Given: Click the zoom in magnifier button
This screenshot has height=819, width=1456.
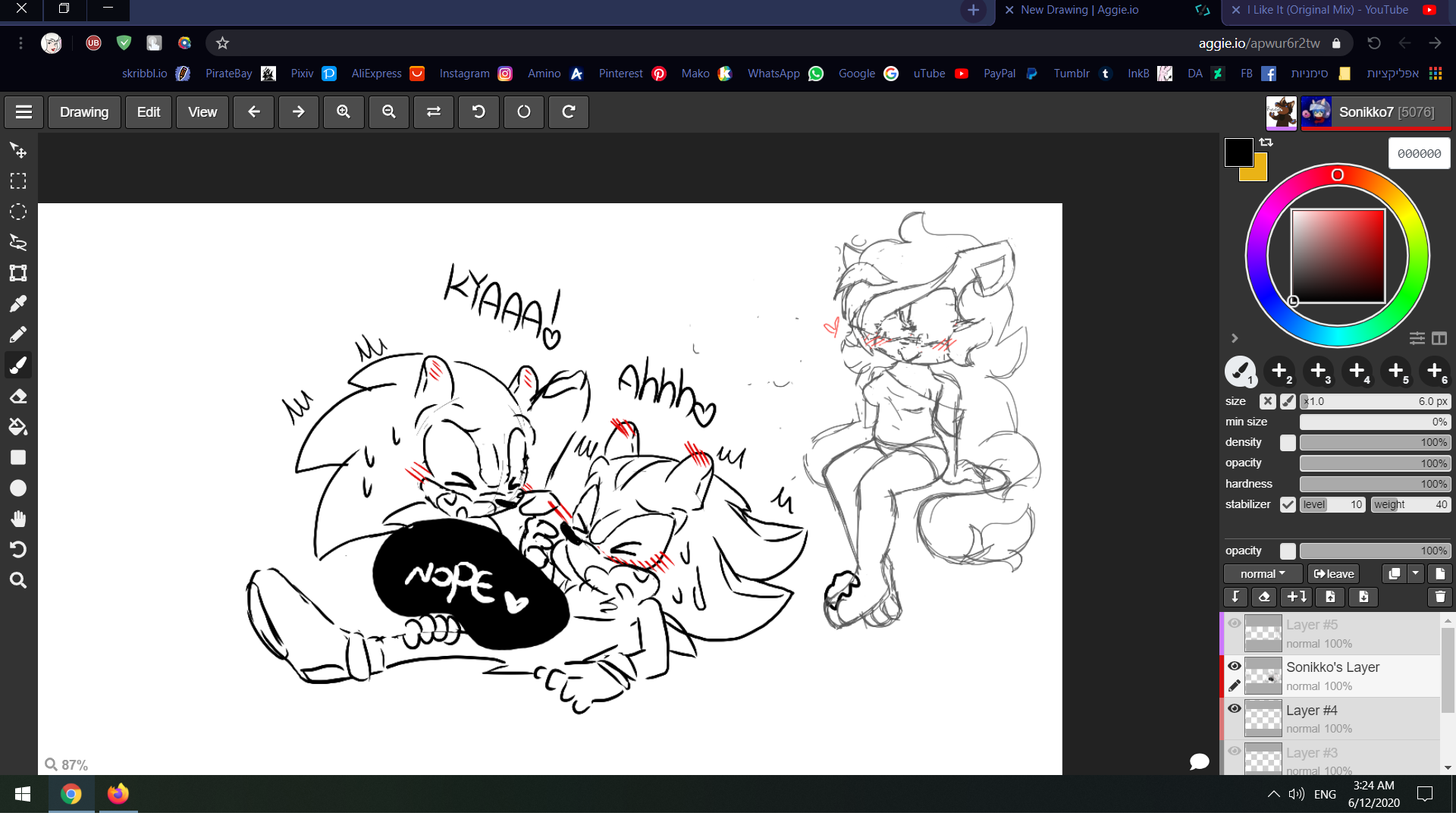Looking at the screenshot, I should [344, 112].
